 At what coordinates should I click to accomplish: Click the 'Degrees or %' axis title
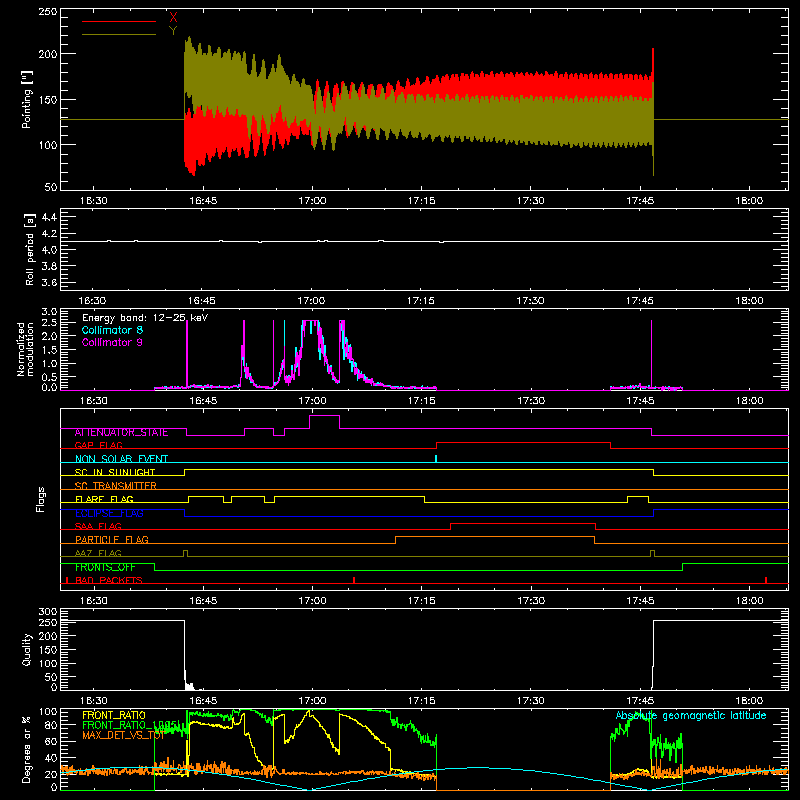27,749
